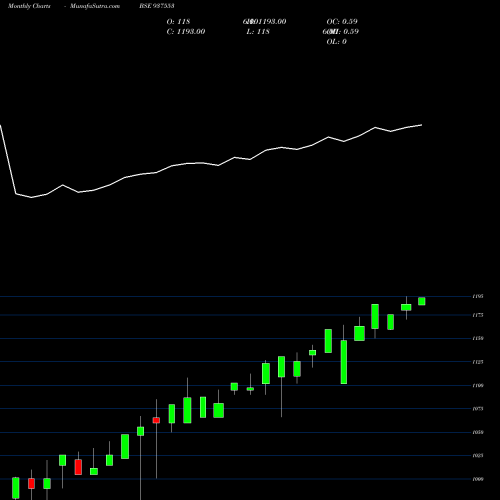500x500 pixels.
Task: Select the tall green candle spanning 1100 to 1150
Action: (344, 362)
